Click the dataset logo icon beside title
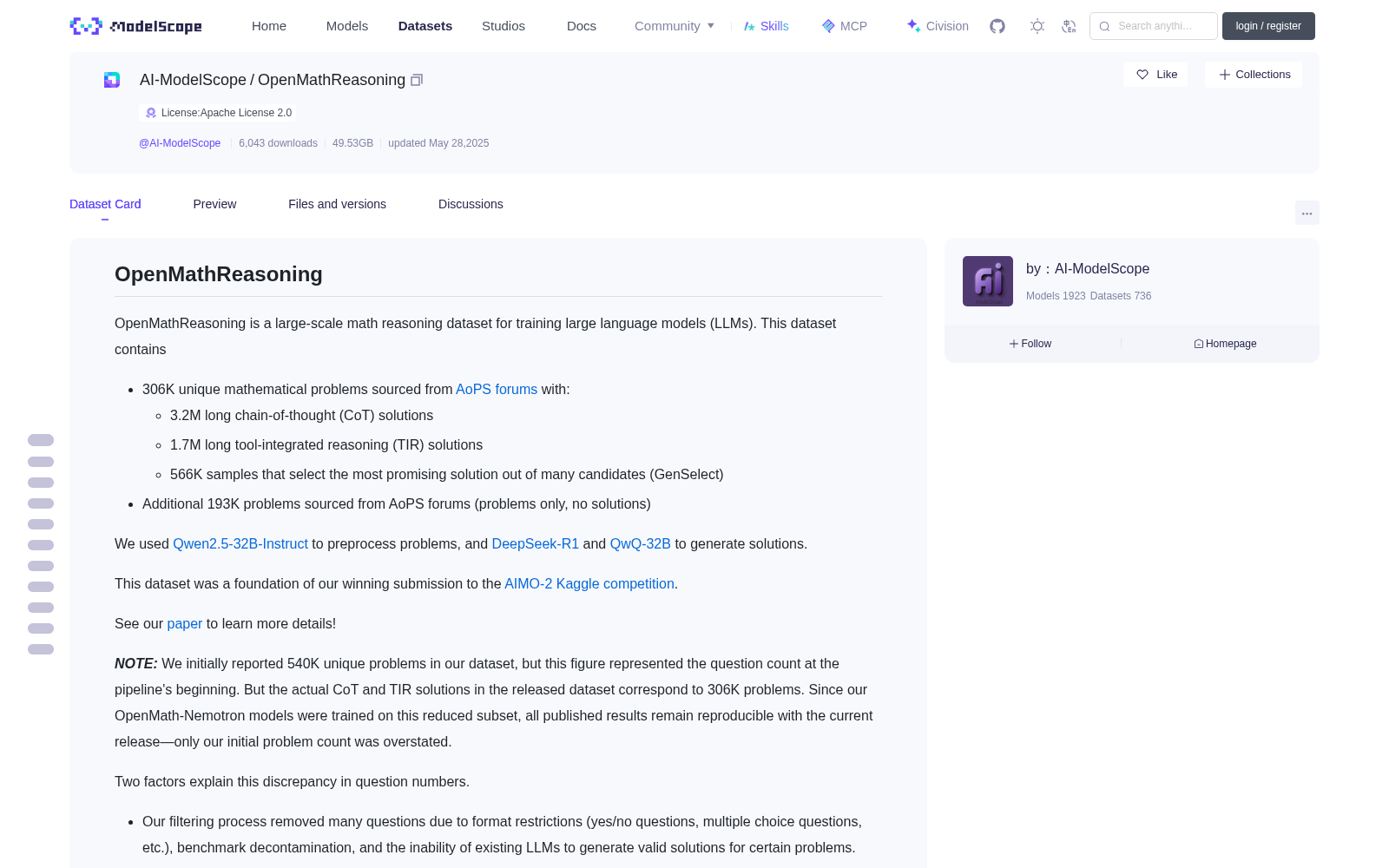Screen dimensions: 1389x868 coord(112,80)
